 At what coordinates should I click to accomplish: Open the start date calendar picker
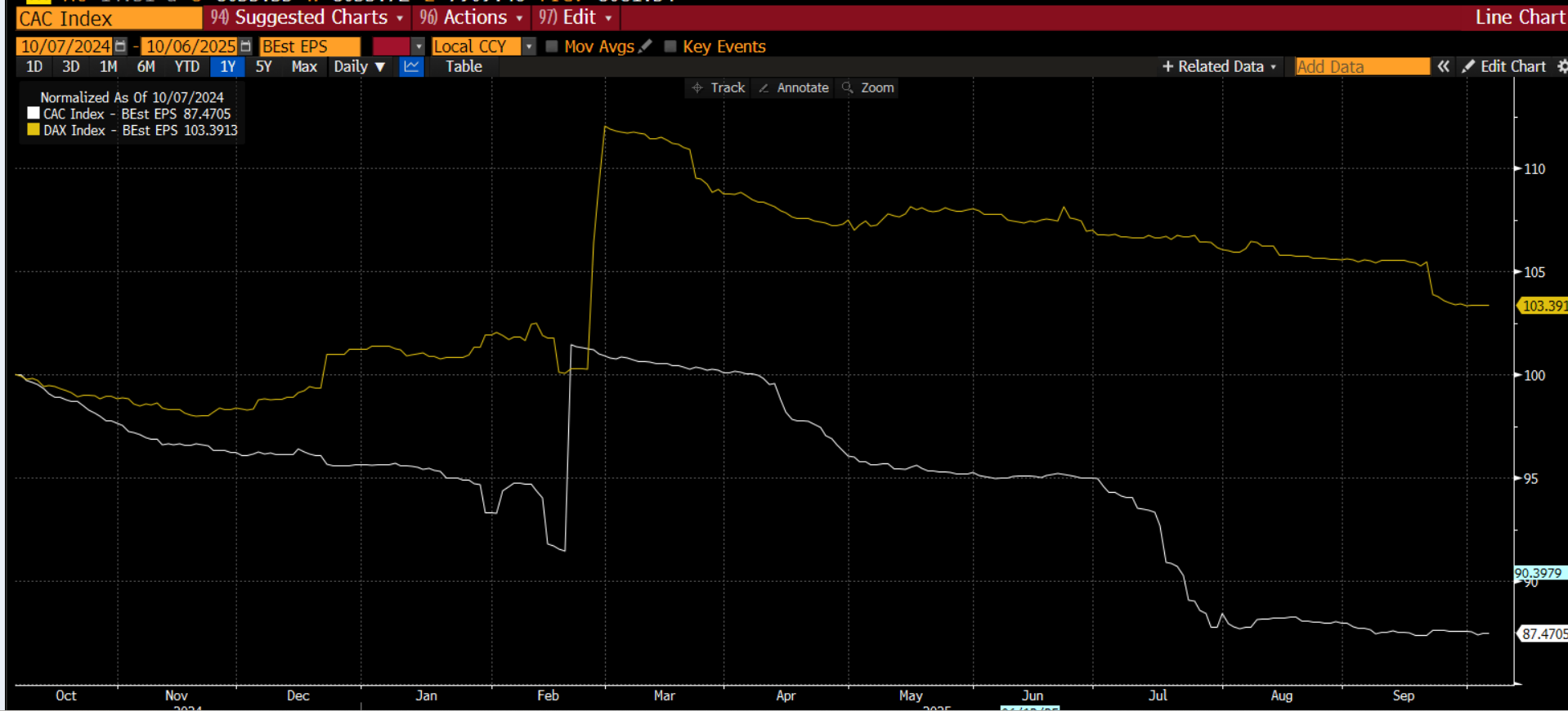click(x=121, y=47)
